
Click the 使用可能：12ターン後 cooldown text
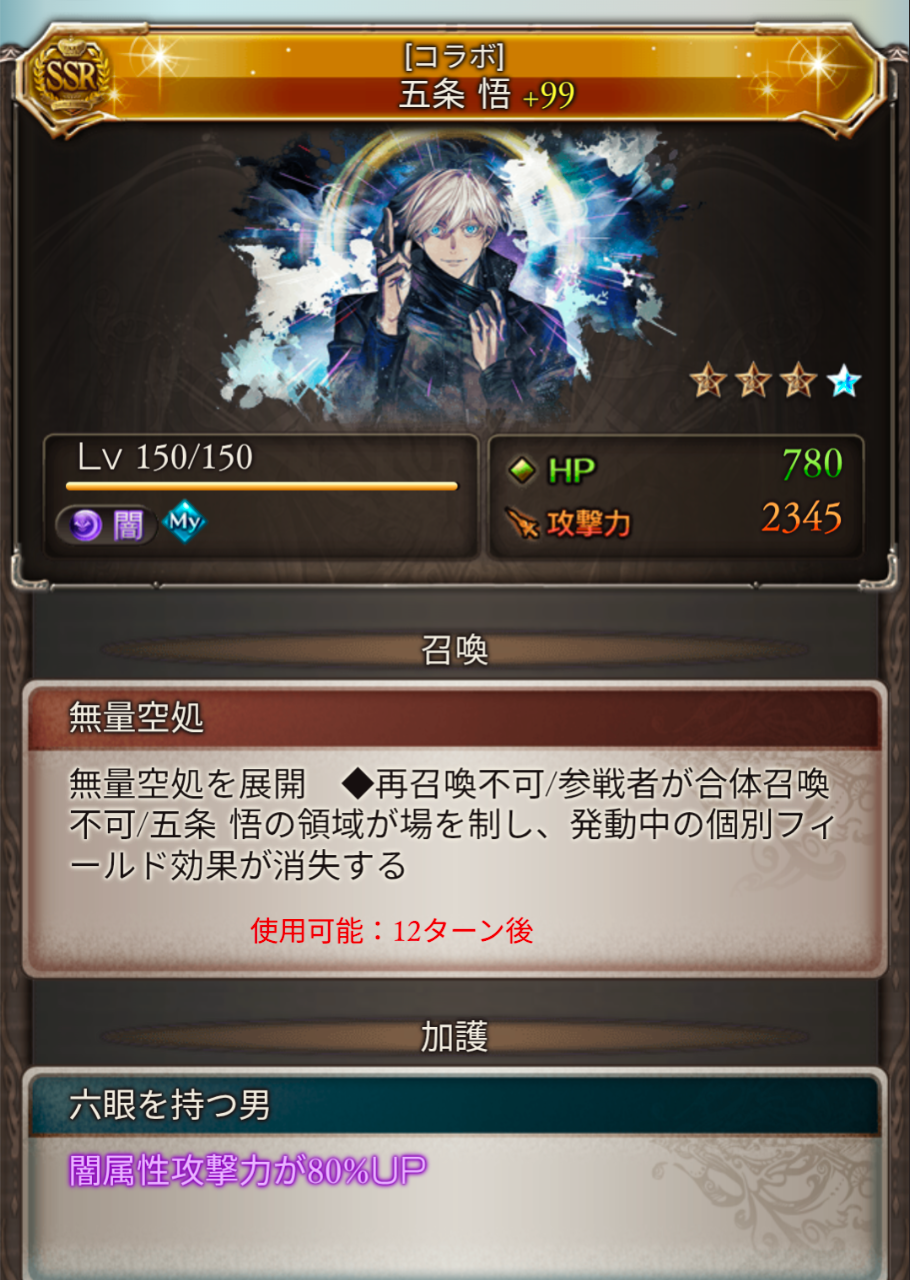pyautogui.click(x=392, y=931)
